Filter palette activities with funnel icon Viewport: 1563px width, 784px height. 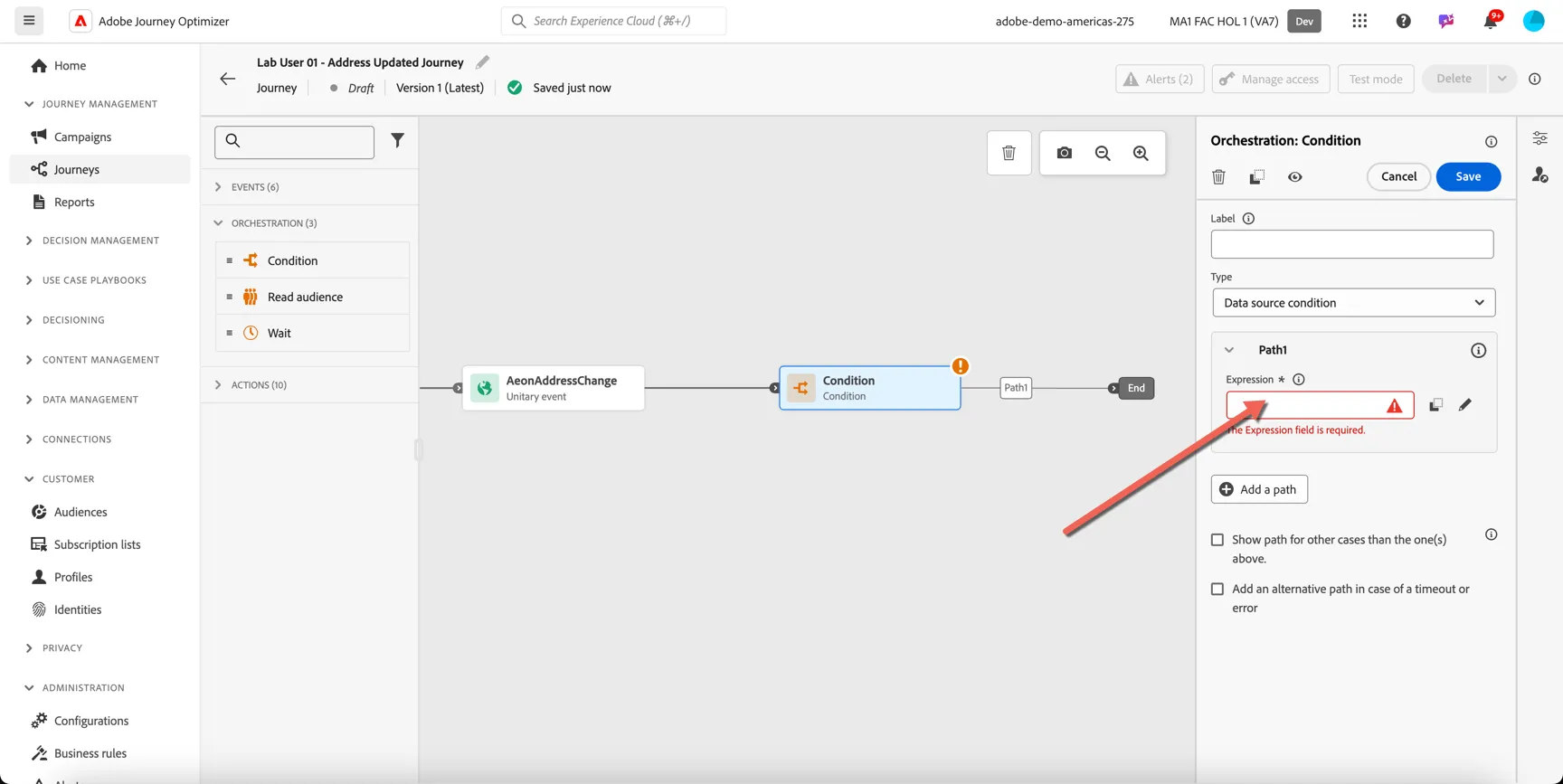(397, 140)
